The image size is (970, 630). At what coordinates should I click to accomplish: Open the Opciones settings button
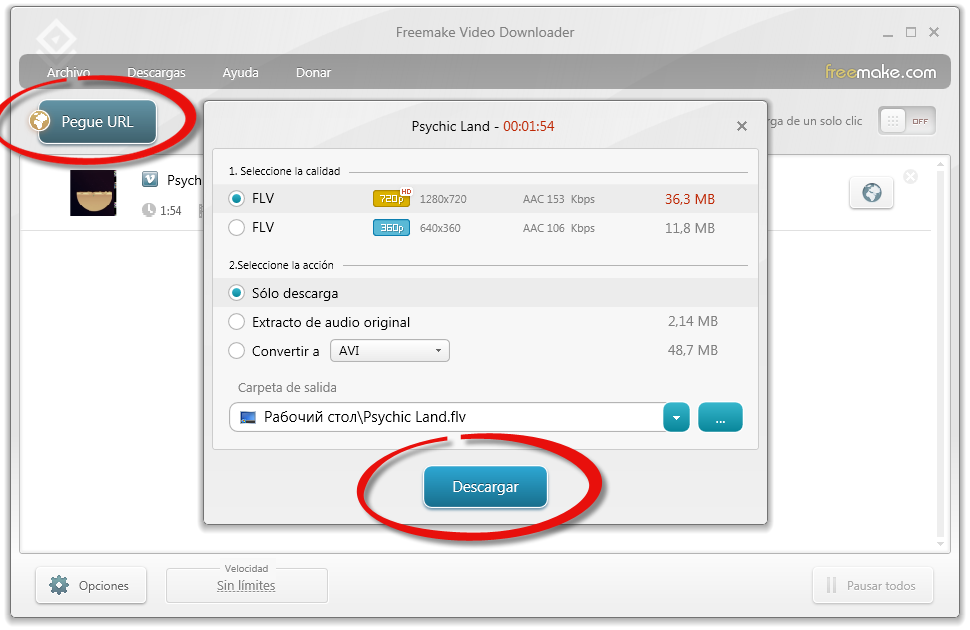coord(91,585)
